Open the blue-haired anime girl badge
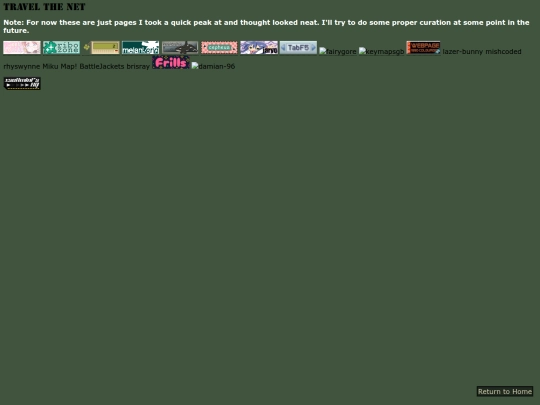Screen dimensions: 540x405 pyautogui.click(x=259, y=48)
